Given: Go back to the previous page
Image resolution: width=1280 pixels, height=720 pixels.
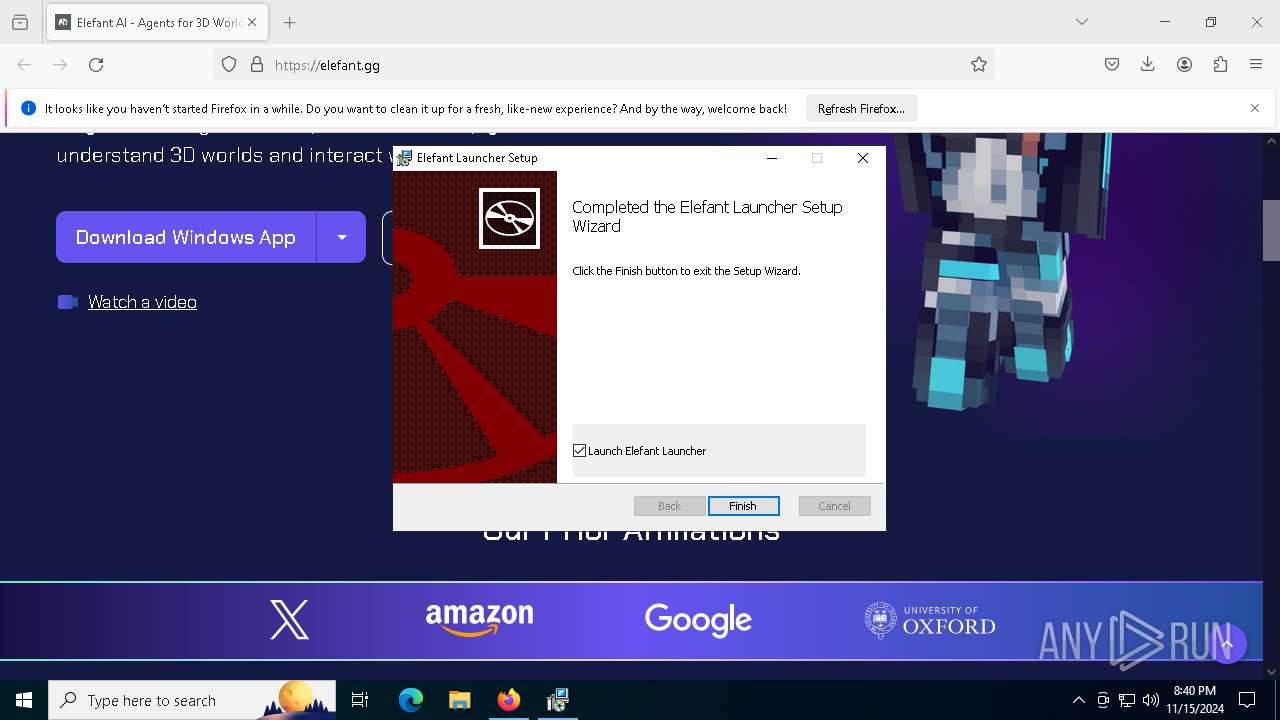Looking at the screenshot, I should click(24, 65).
